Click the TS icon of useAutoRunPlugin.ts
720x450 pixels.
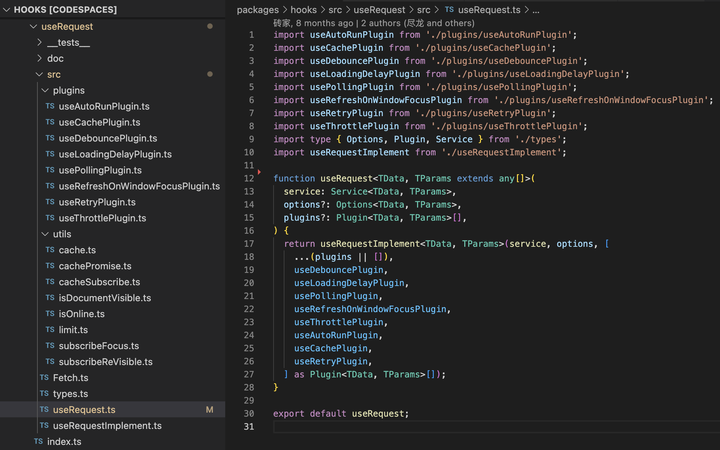49,106
